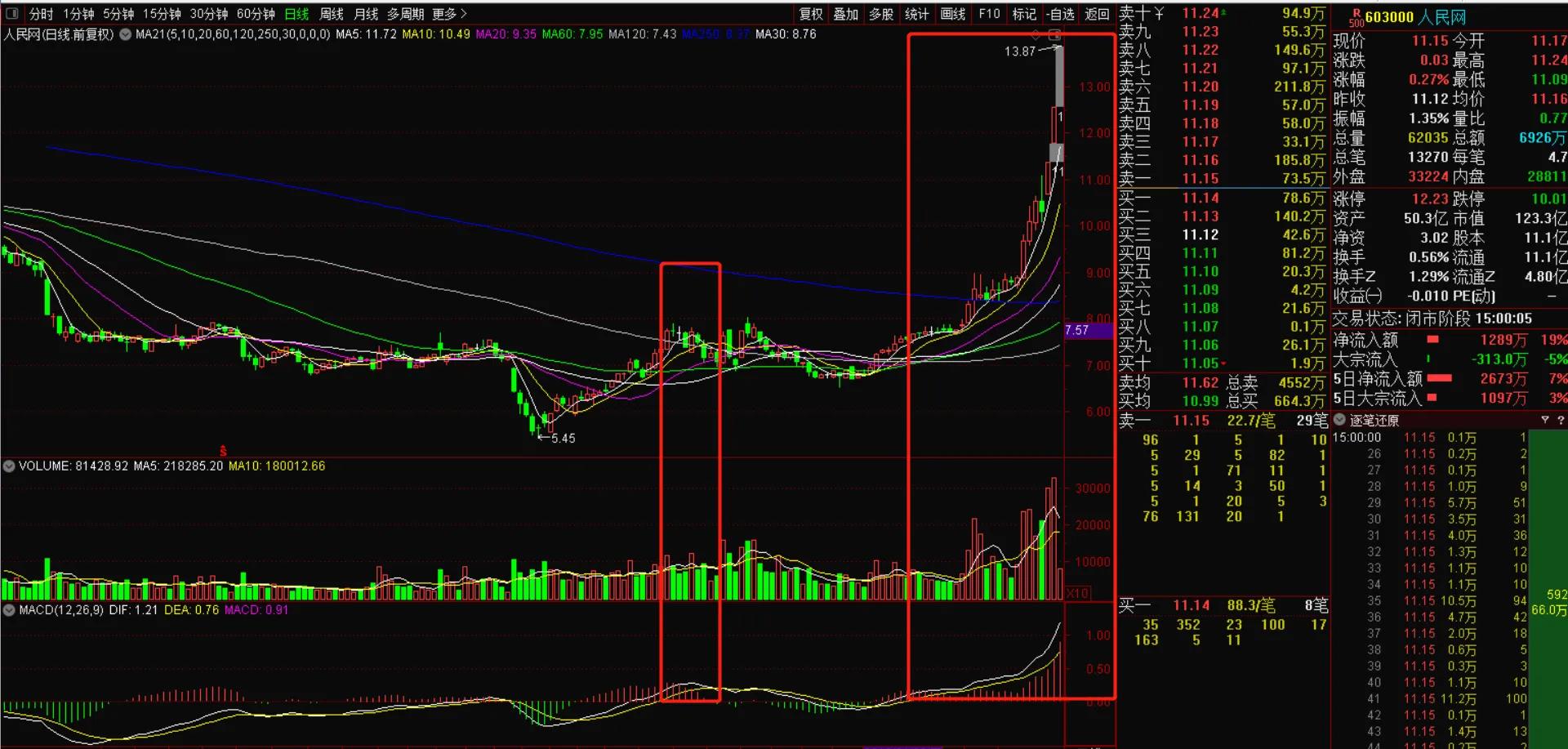Open the tick list help question mark
This screenshot has width=1568, height=749.
pos(1561,420)
